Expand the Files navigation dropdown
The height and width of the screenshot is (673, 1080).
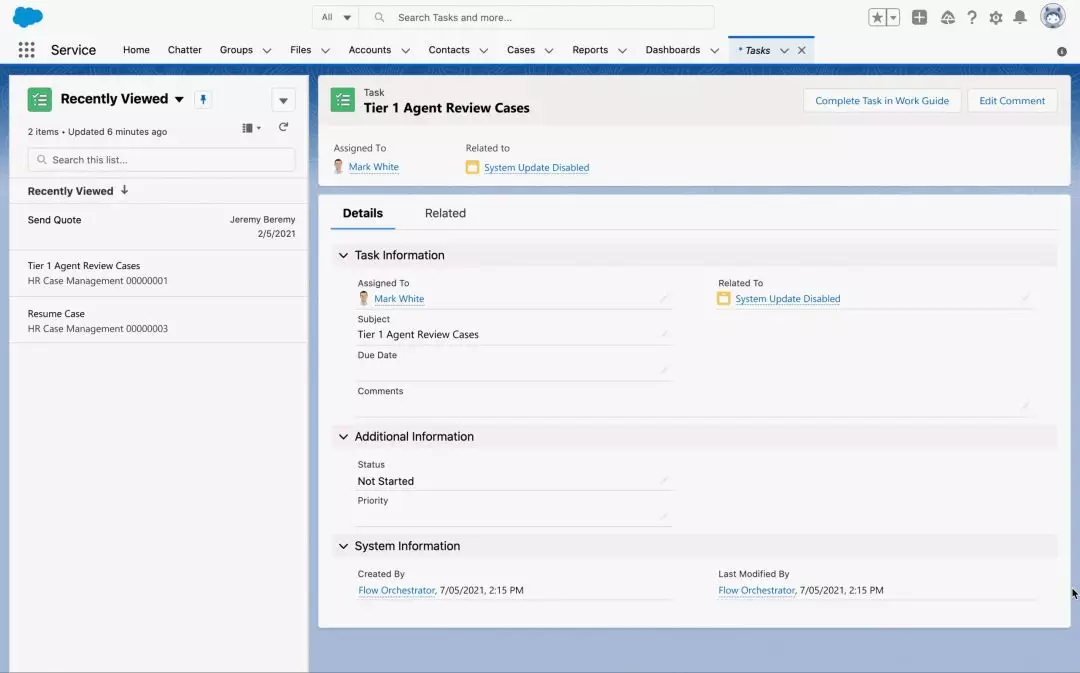tap(325, 50)
